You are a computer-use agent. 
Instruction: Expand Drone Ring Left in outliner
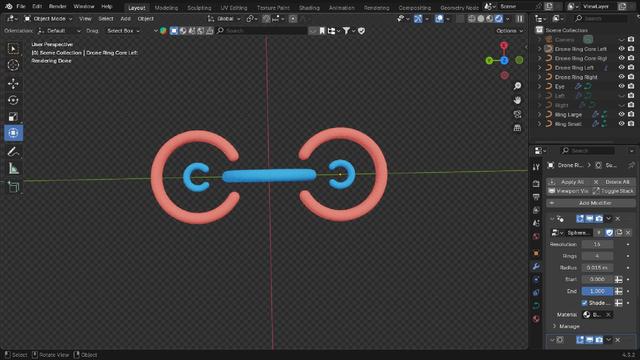coord(540,68)
